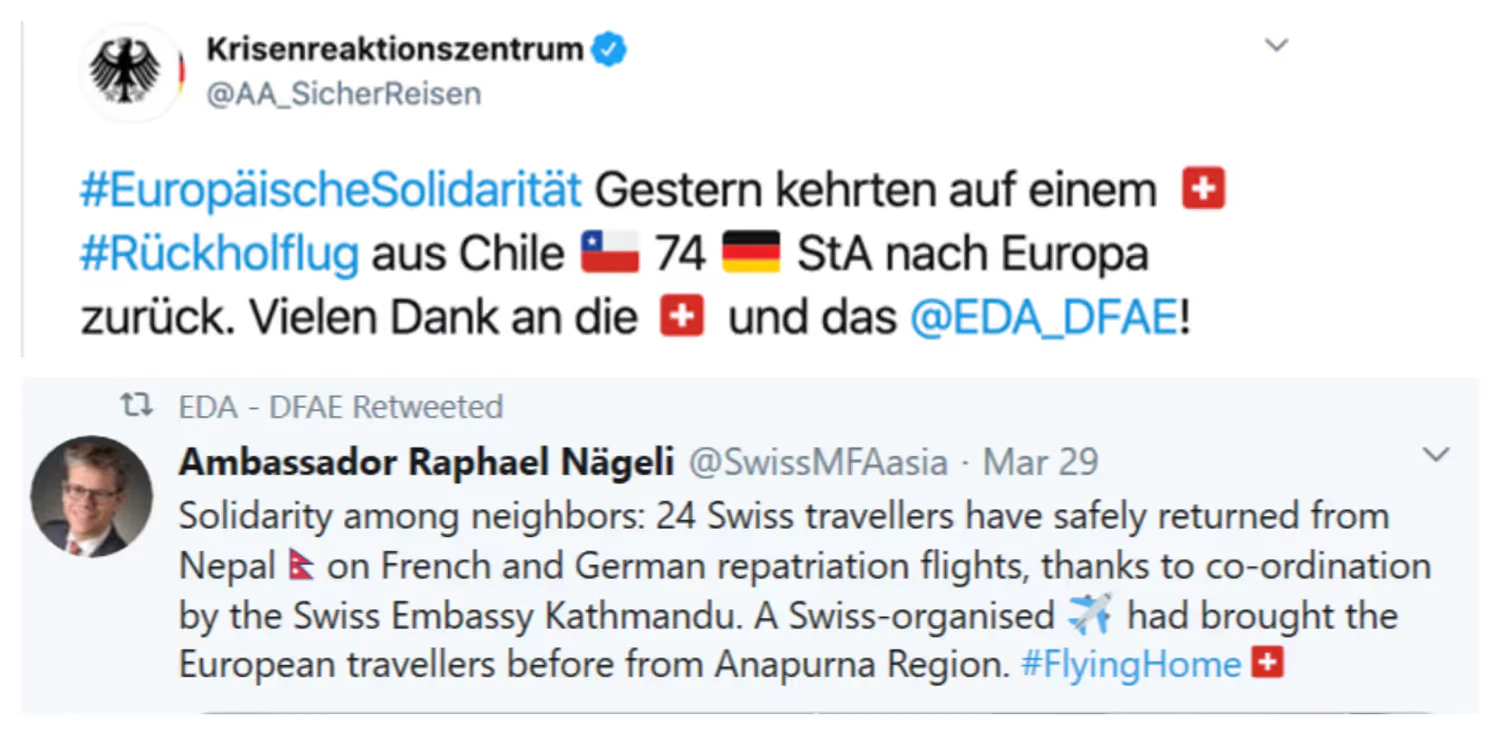Click the verified badge next to Krisenreaktionszentrum
1500x735 pixels.
click(x=611, y=47)
